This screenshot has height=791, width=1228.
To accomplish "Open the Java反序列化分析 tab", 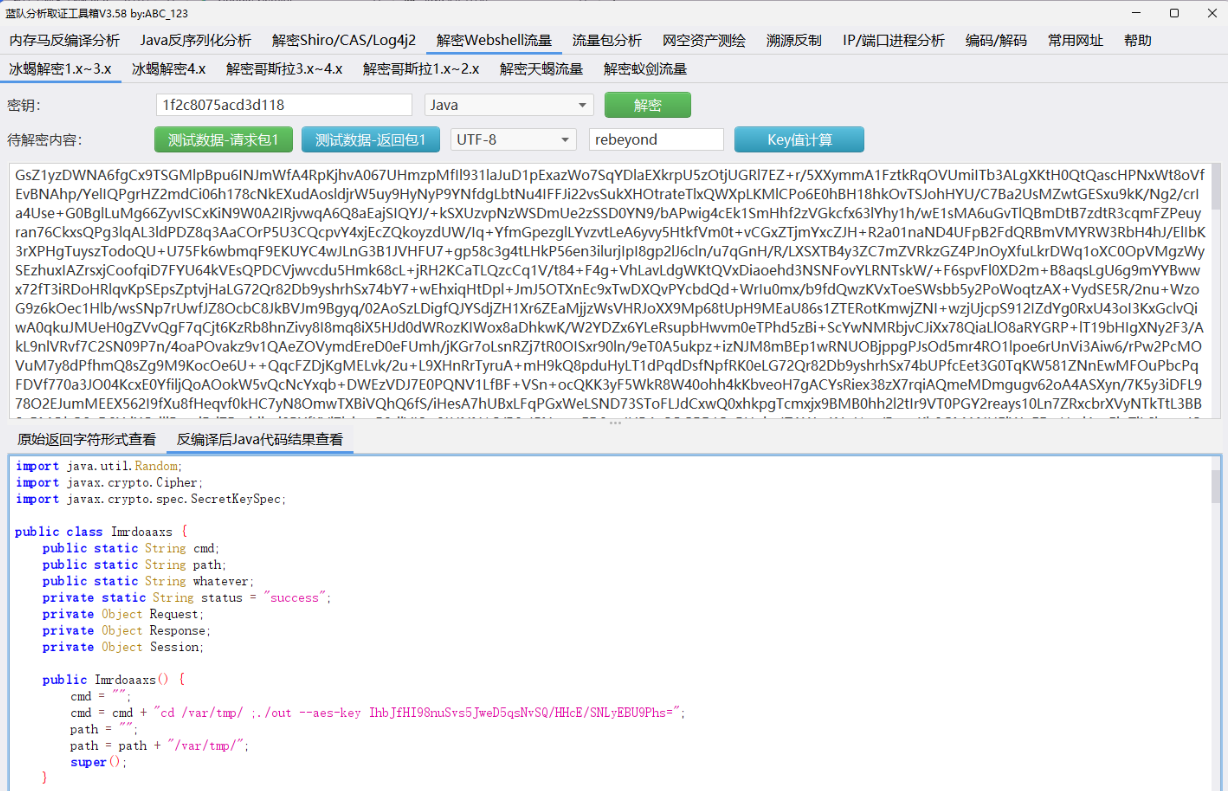I will point(195,41).
